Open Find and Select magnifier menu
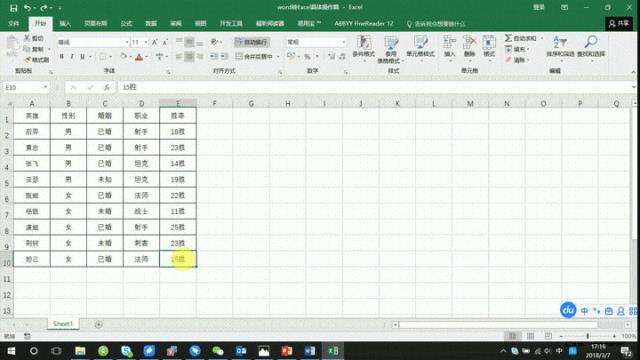 (x=591, y=48)
